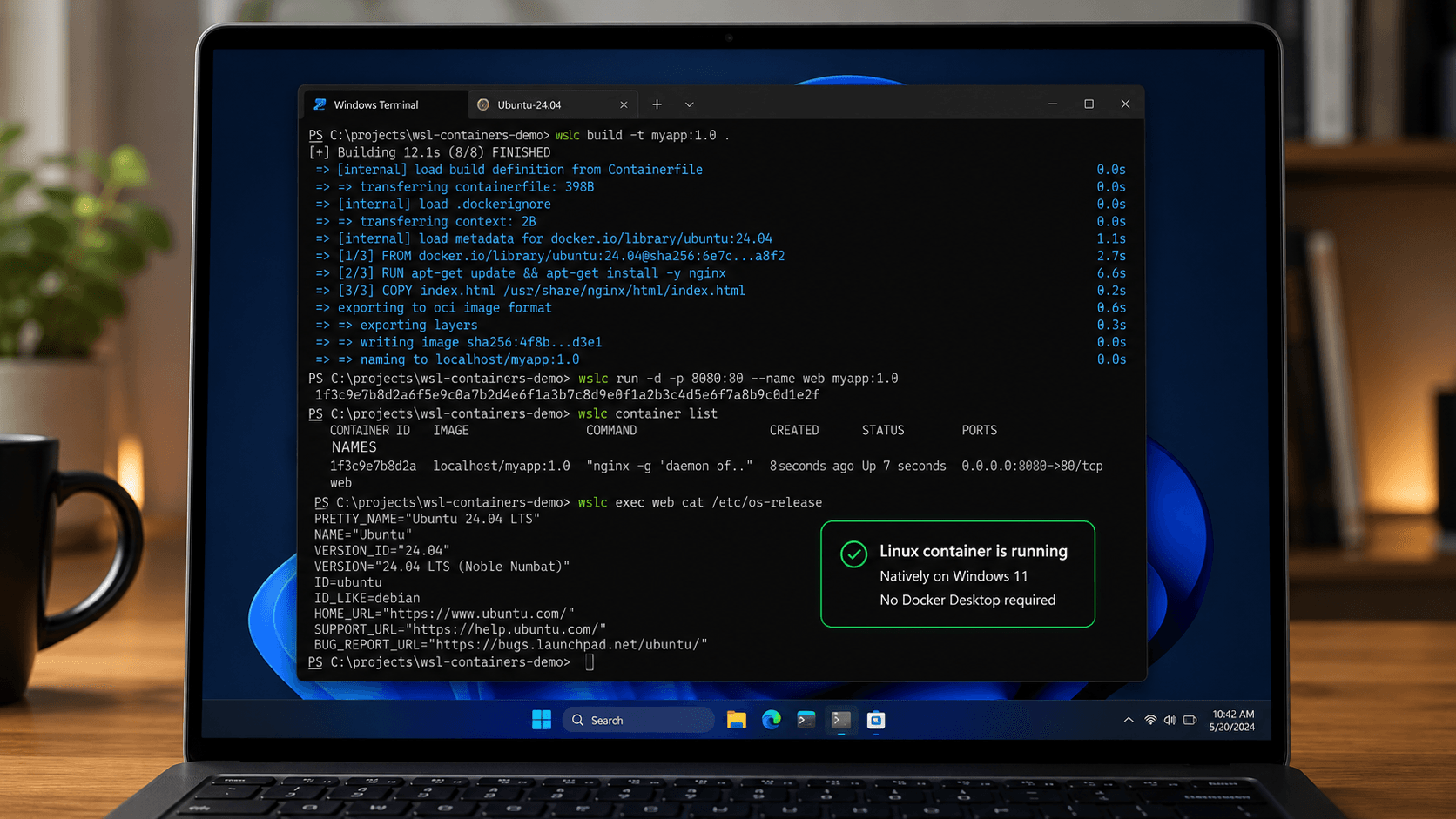Expand the new tab profile dropdown
The height and width of the screenshot is (819, 1456).
[689, 104]
